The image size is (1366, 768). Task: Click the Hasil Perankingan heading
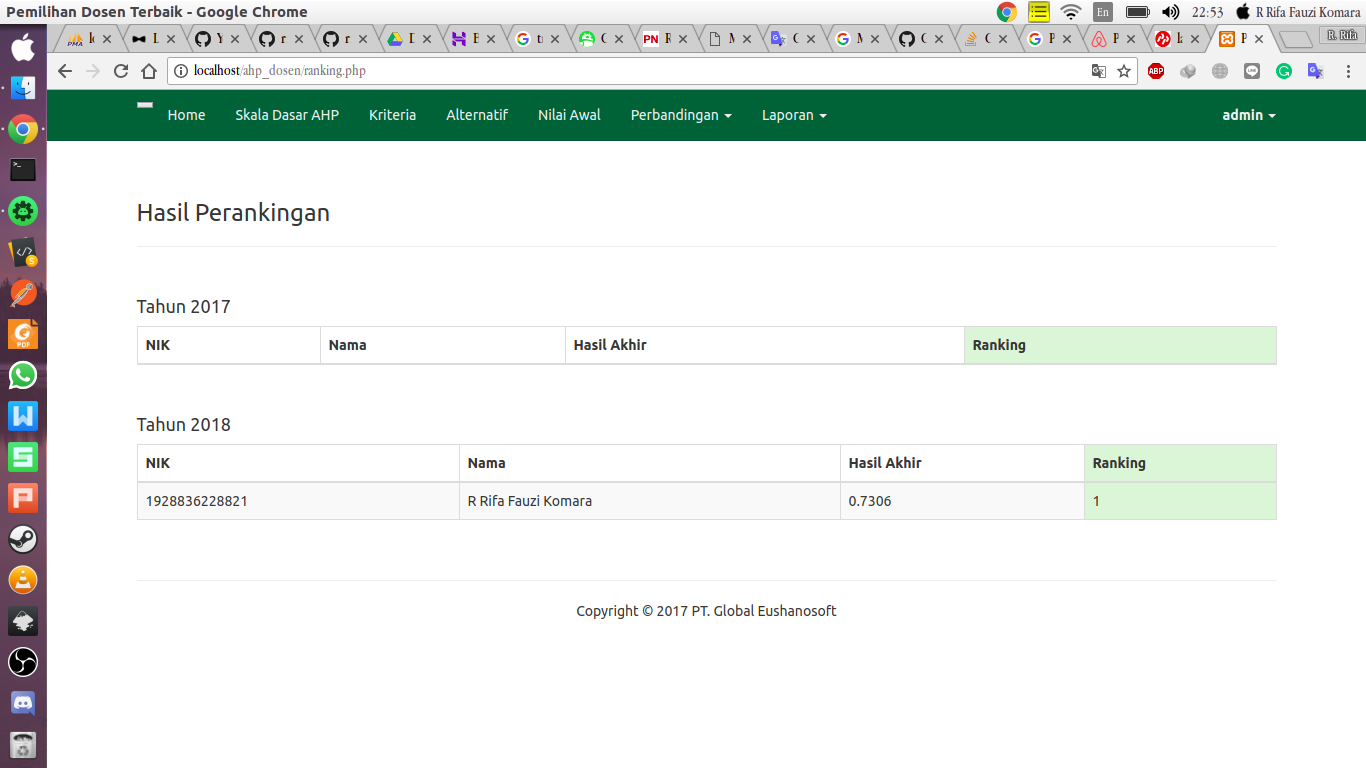click(x=233, y=213)
